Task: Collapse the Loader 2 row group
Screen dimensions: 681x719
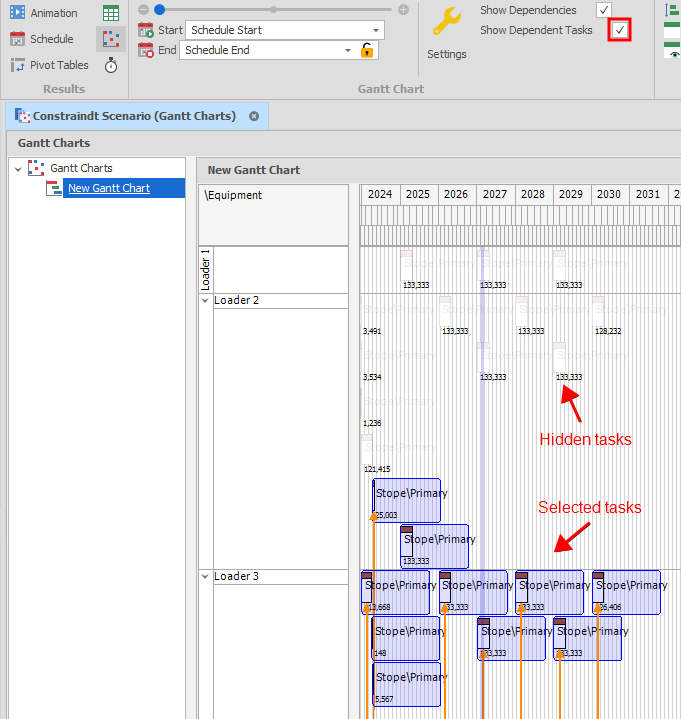Action: (x=206, y=300)
